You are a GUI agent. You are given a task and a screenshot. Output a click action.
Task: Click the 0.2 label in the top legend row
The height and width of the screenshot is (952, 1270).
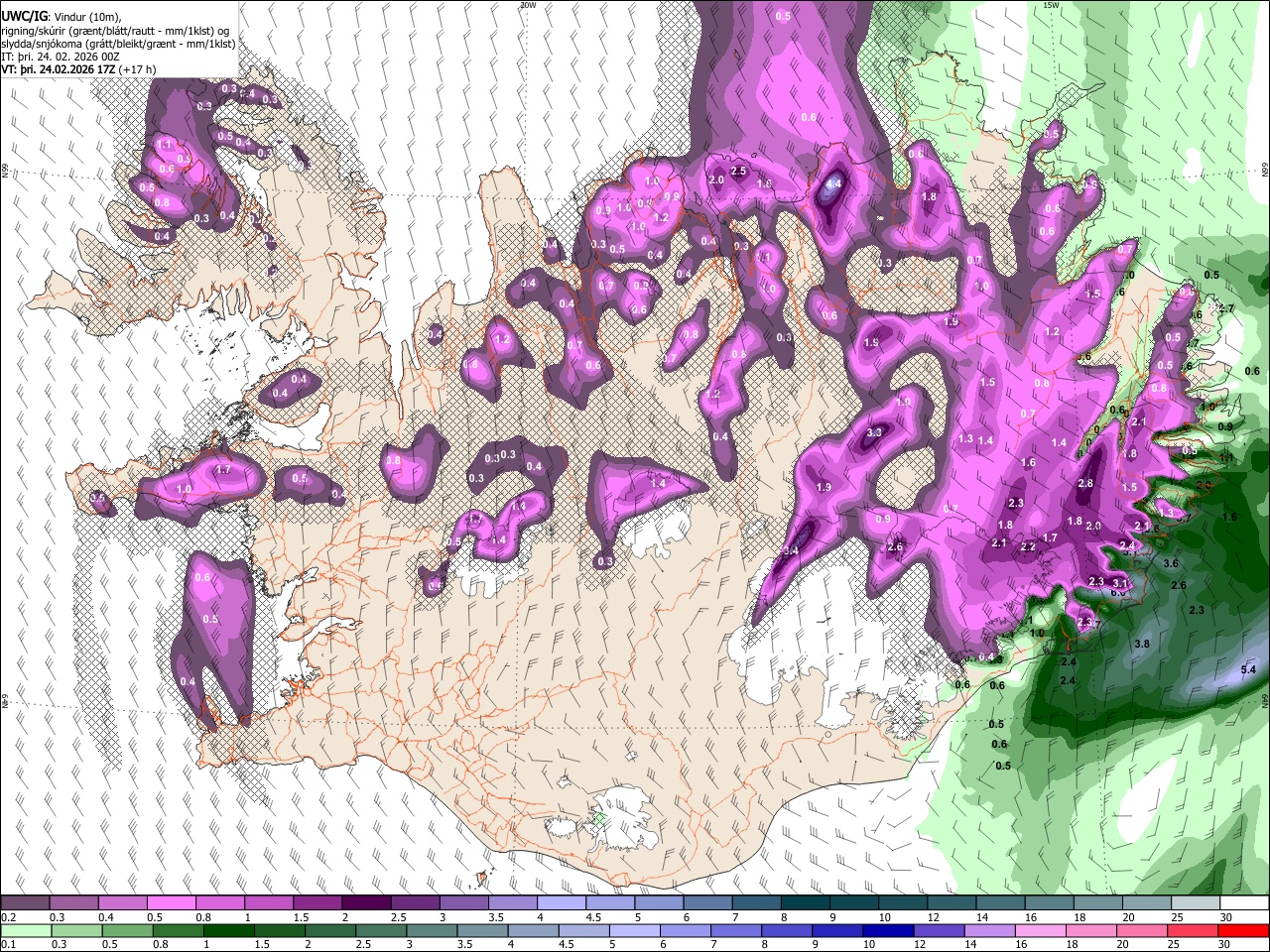pos(8,917)
